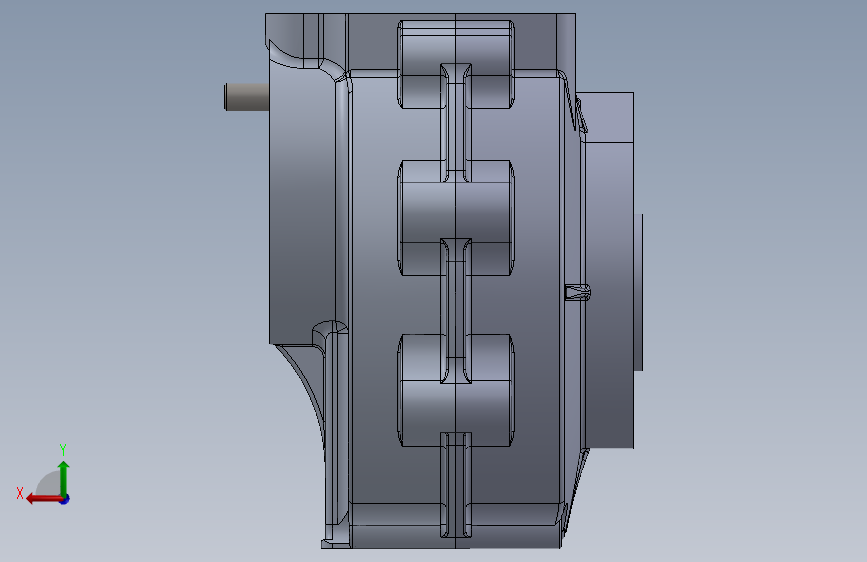Click the green Y axis arrow of the triad
Screen dimensions: 867x562
[64, 478]
